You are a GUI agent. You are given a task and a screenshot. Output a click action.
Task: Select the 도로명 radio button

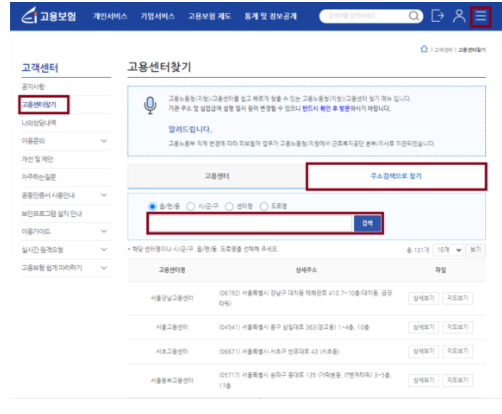[x=264, y=206]
